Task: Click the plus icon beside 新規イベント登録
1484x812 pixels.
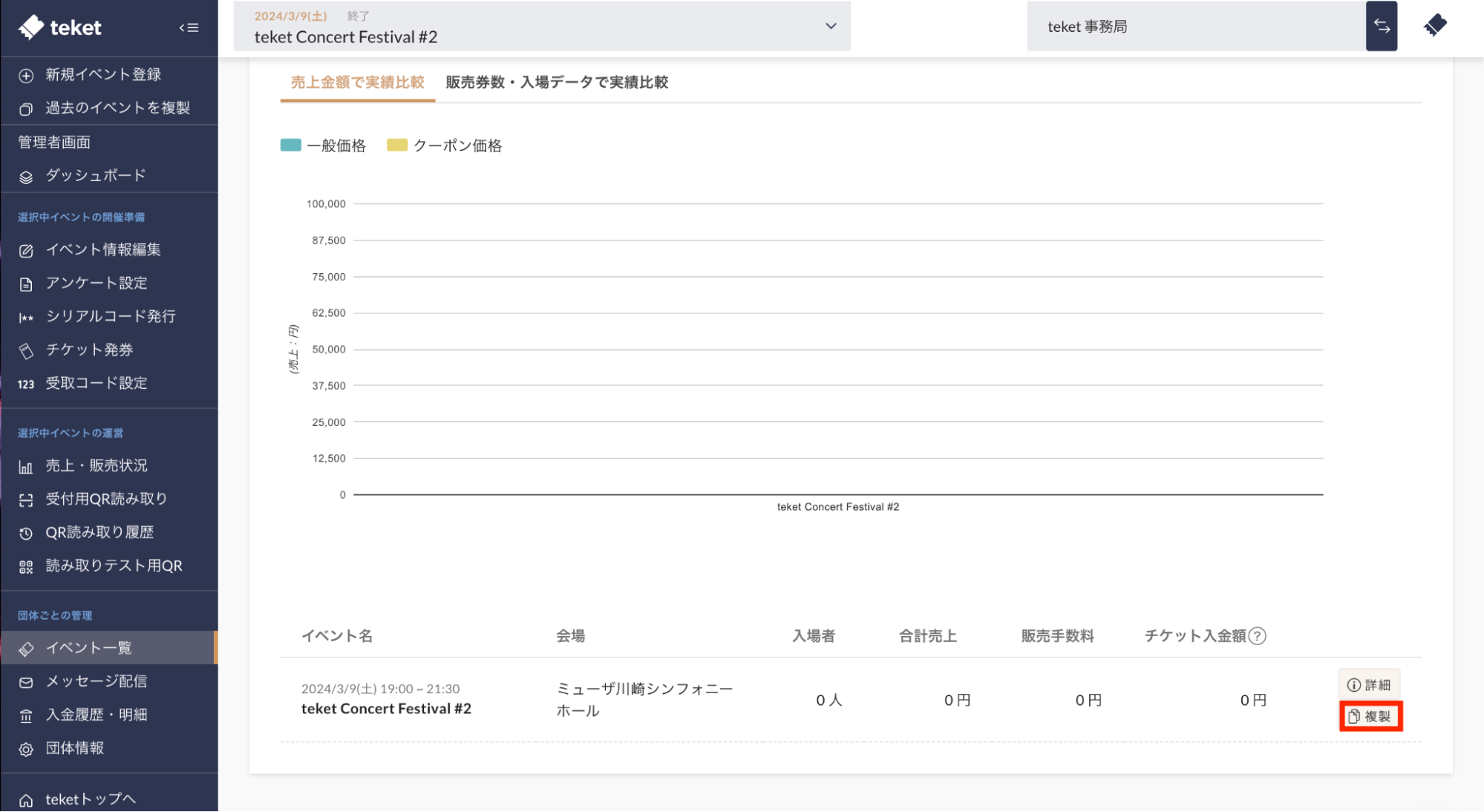Action: [x=26, y=75]
